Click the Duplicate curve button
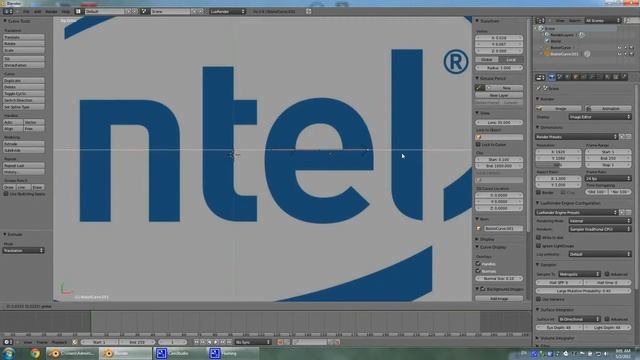640x360 pixels. 24,80
